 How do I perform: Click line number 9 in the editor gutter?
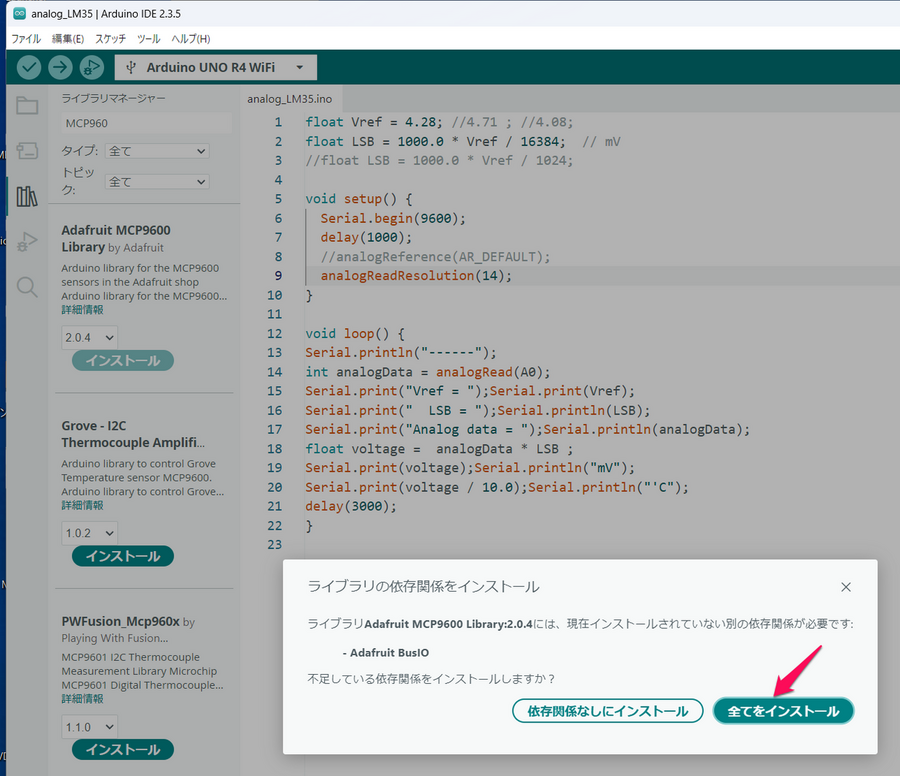pyautogui.click(x=278, y=276)
